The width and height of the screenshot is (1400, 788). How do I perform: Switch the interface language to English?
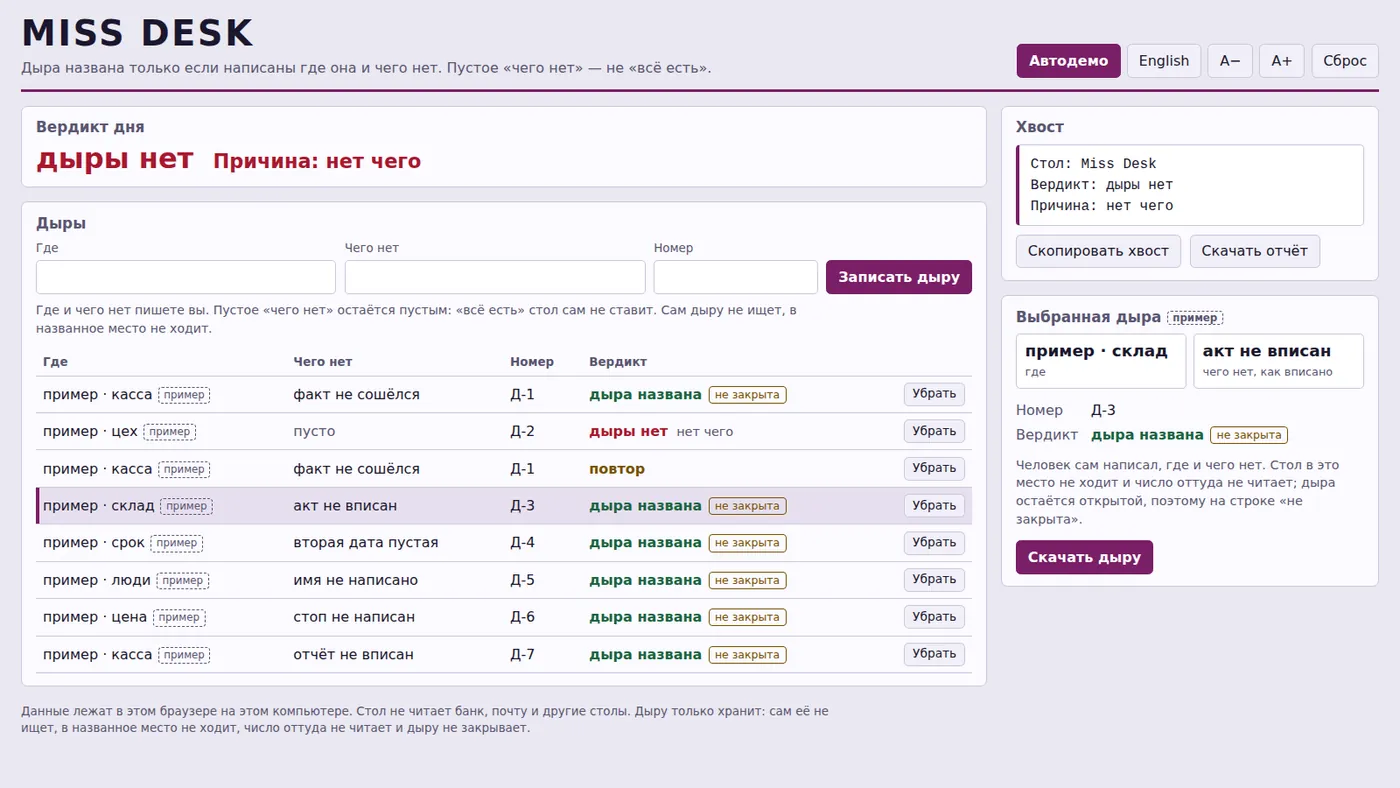[x=1164, y=61]
